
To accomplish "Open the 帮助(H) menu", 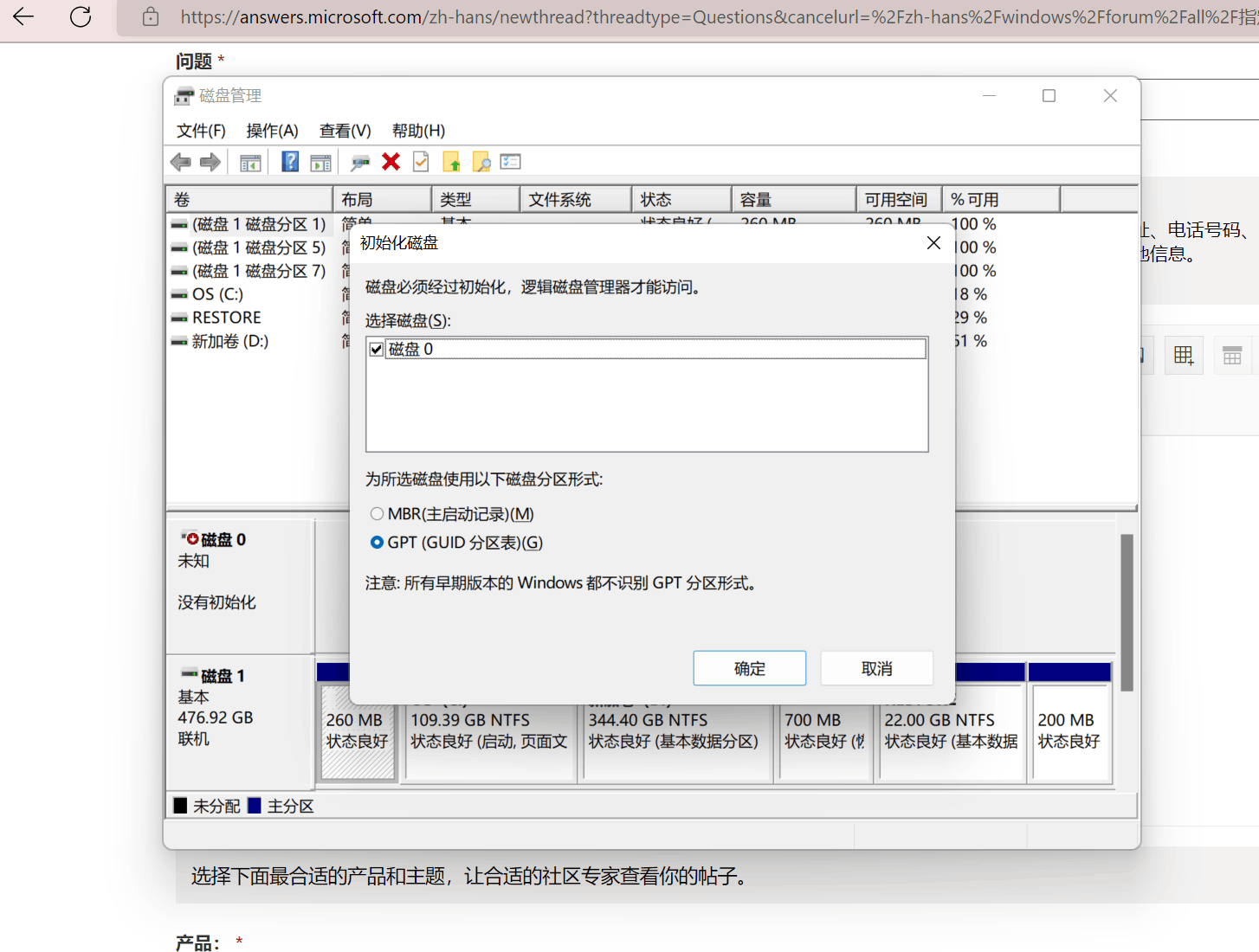I will [x=418, y=131].
